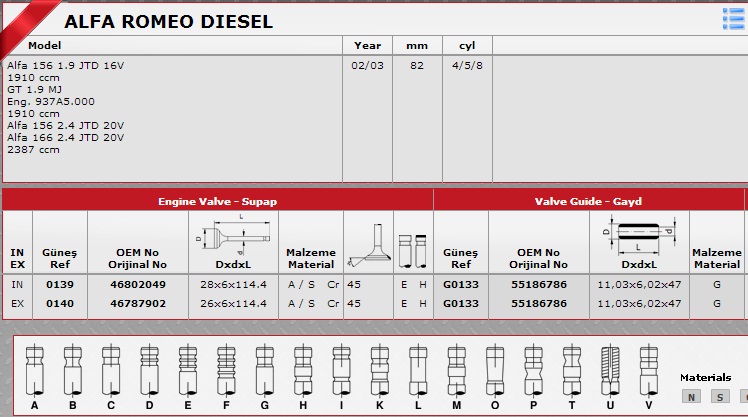Select valve stem type L icon

coord(418,371)
